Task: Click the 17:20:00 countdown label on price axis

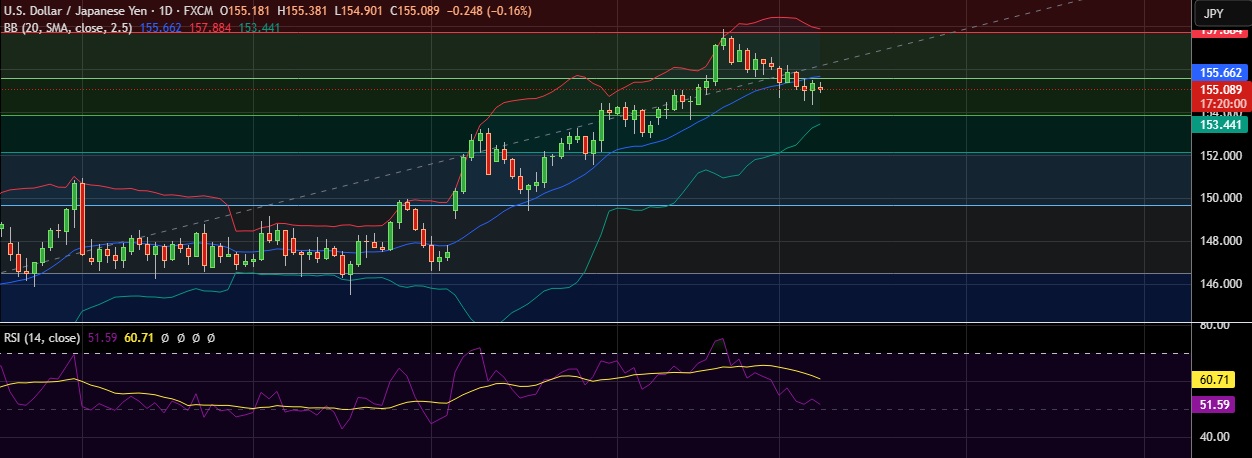Action: coord(1221,103)
